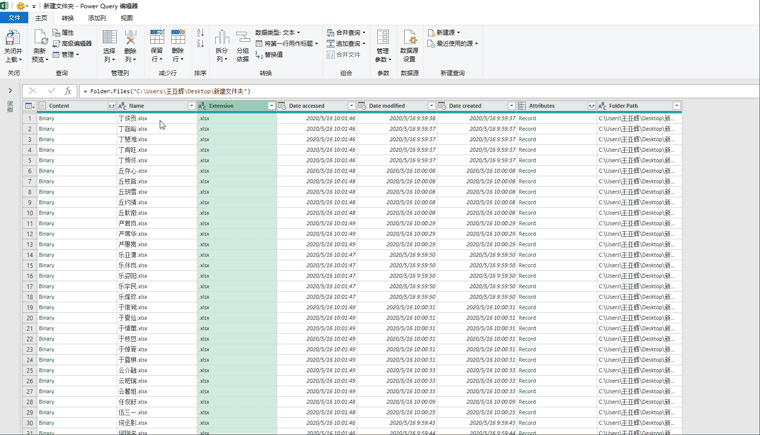Switch to the 视图 (View) tab
The image size is (760, 435).
(127, 18)
